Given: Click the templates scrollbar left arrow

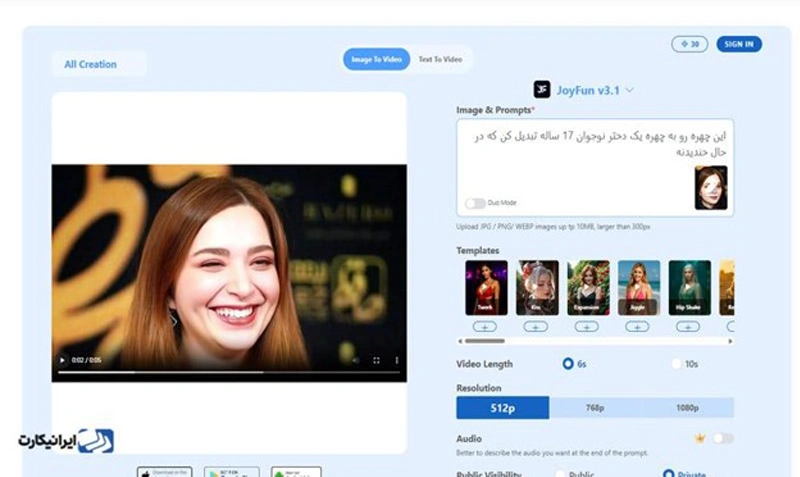Looking at the screenshot, I should coord(460,341).
